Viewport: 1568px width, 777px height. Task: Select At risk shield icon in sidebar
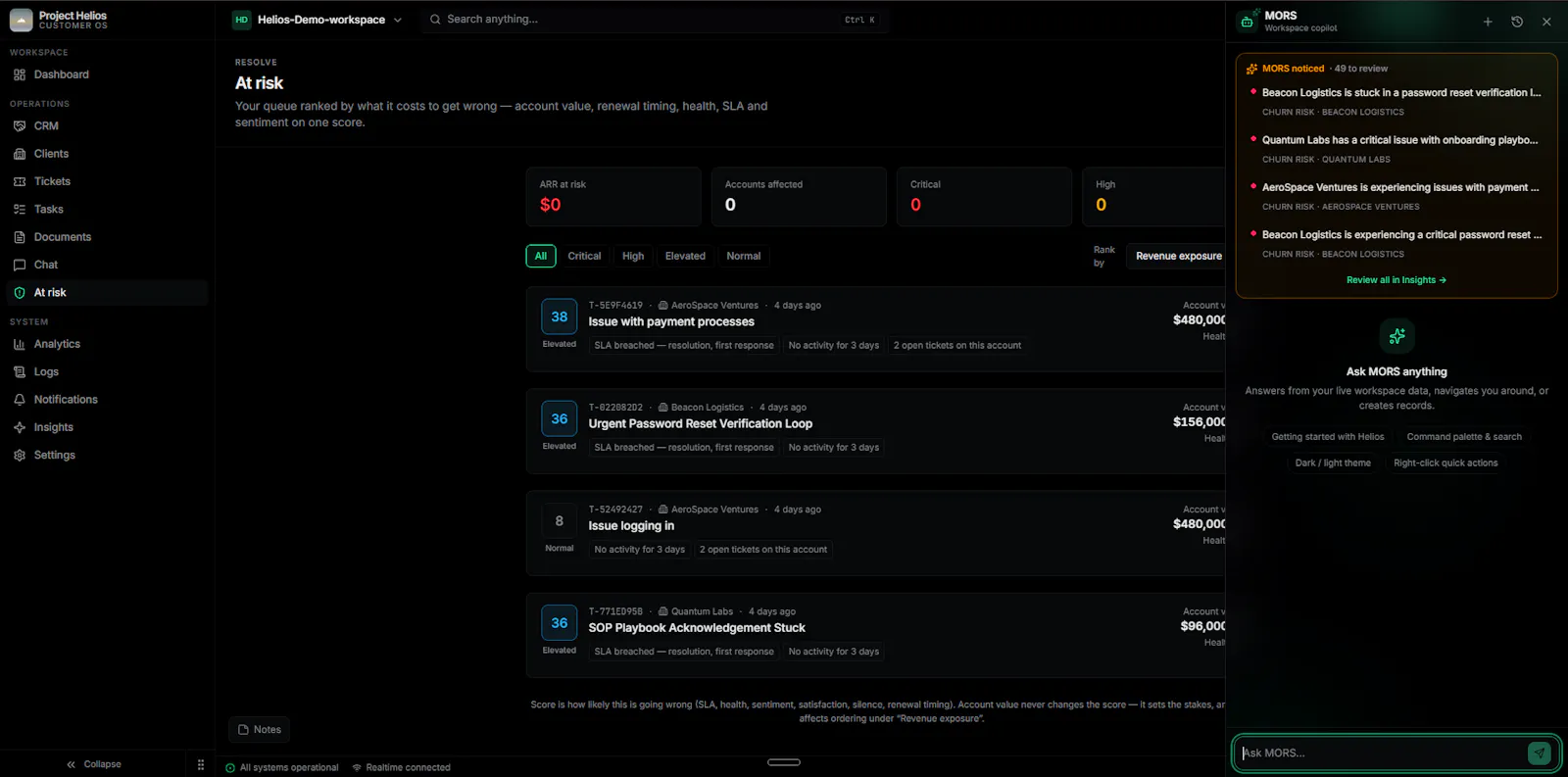(x=20, y=293)
